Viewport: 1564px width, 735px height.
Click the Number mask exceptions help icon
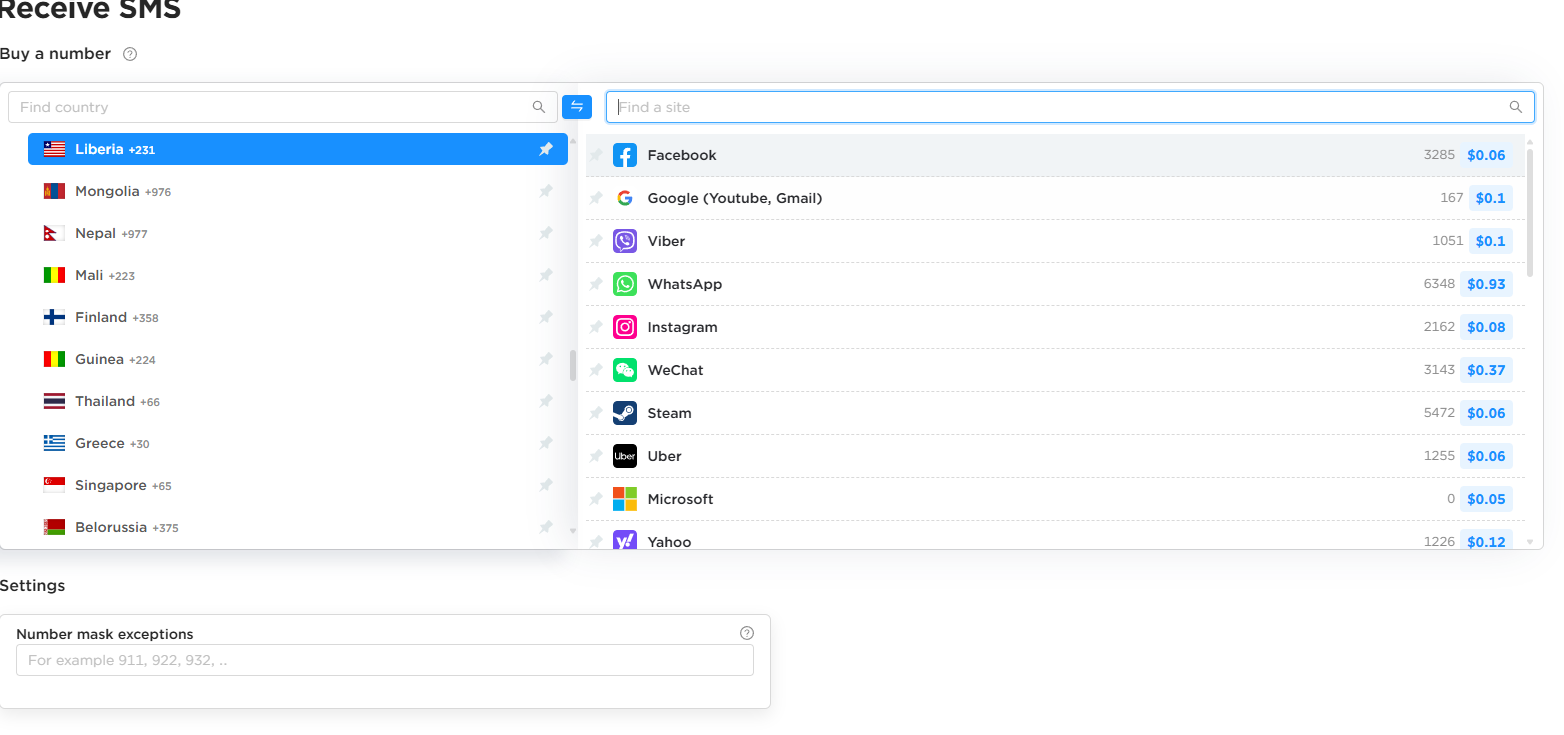coord(747,633)
